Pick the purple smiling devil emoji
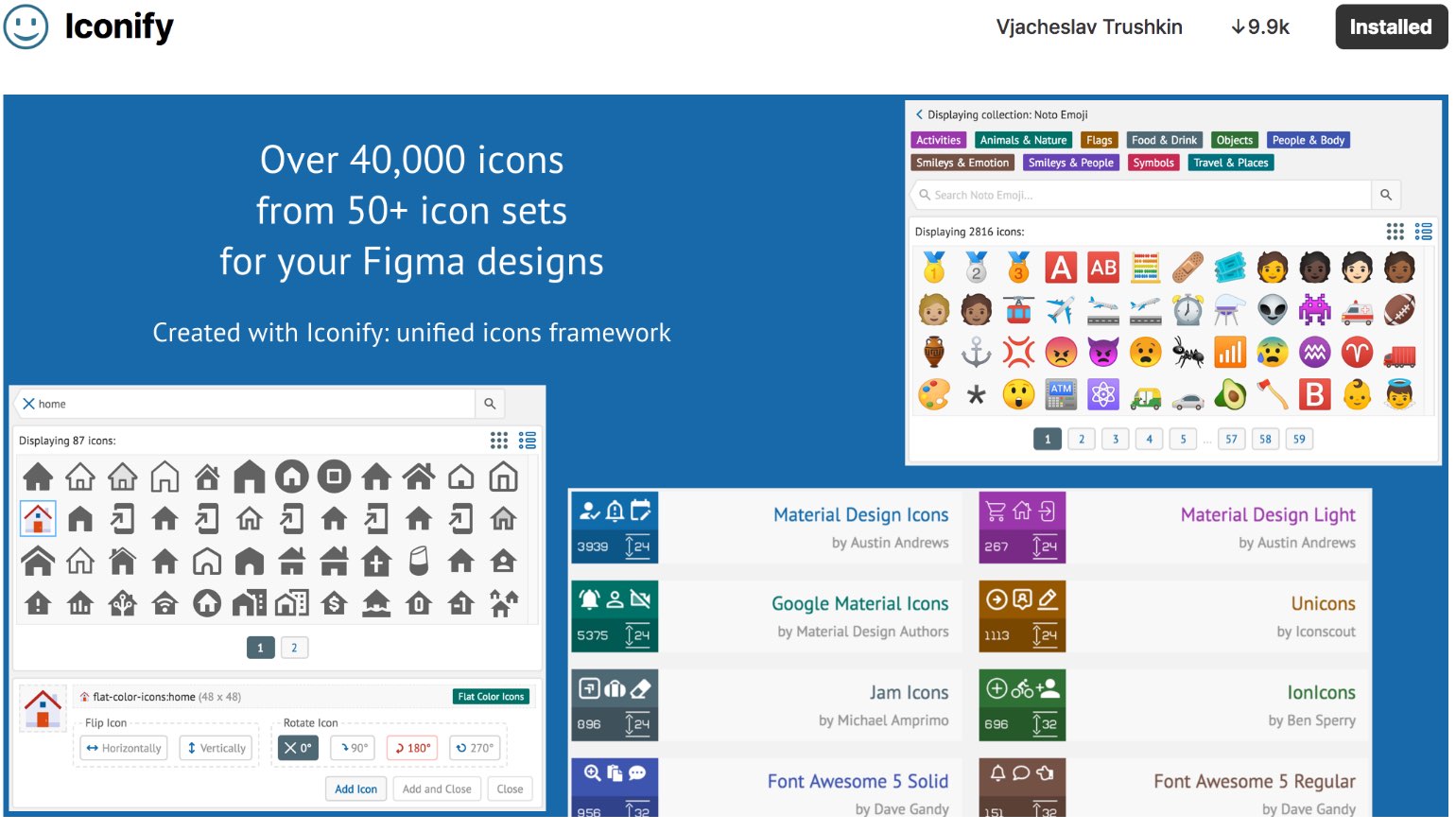Viewport: 1456px width, 832px height. coord(1103,352)
